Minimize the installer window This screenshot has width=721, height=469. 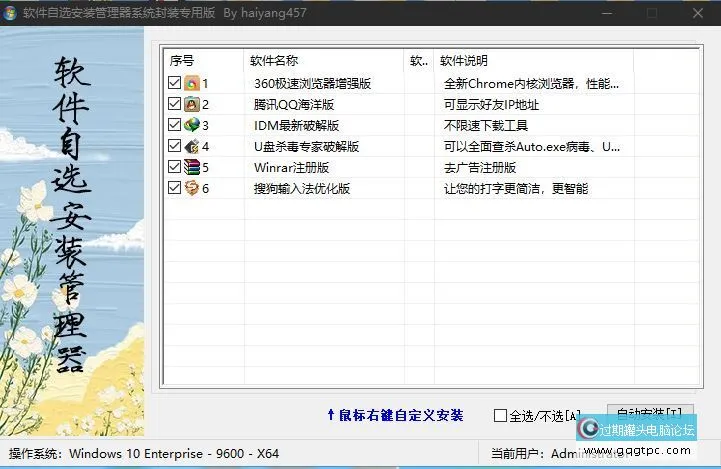[x=607, y=13]
